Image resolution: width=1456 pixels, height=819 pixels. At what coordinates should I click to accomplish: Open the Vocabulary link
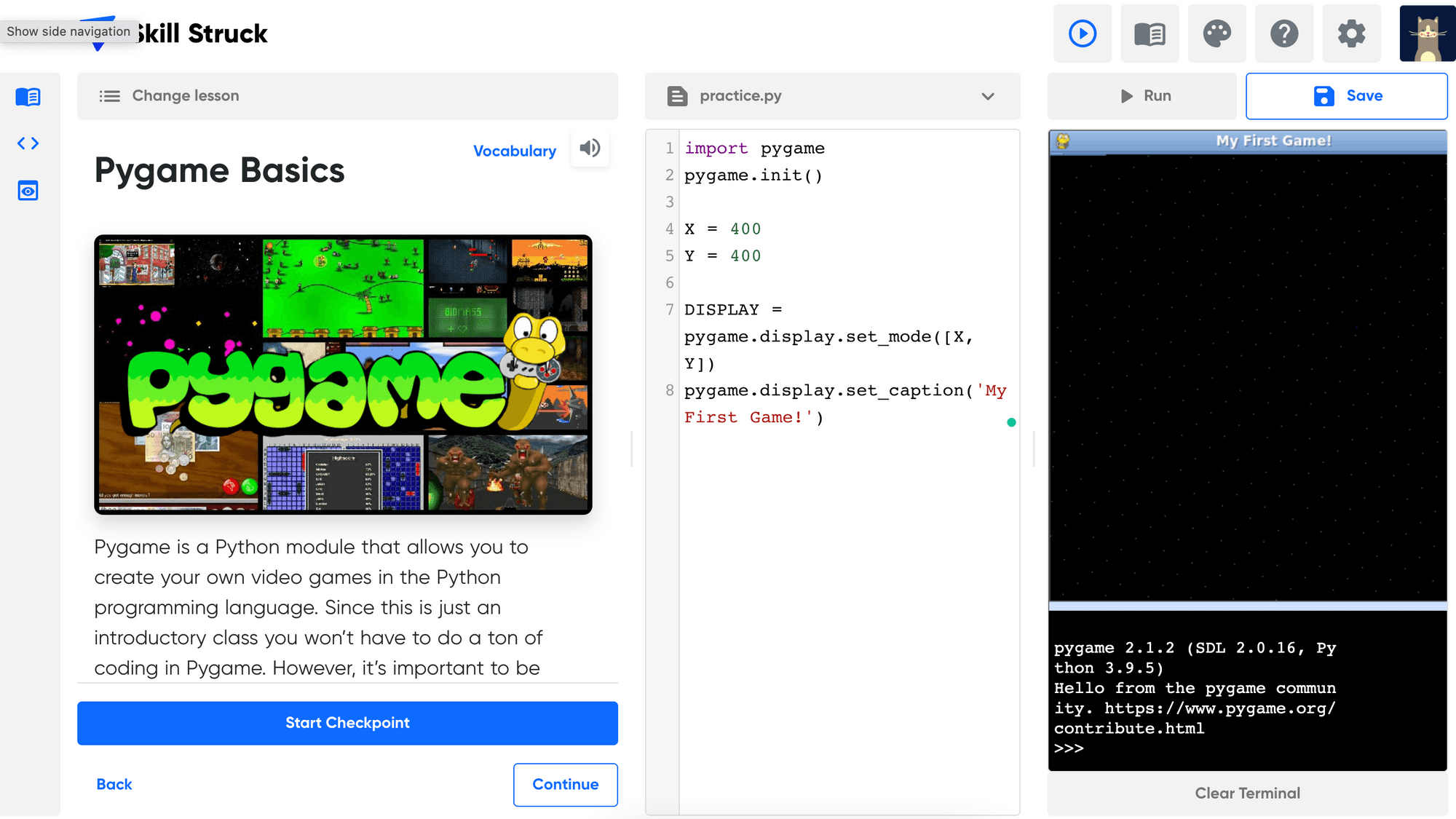coord(514,151)
